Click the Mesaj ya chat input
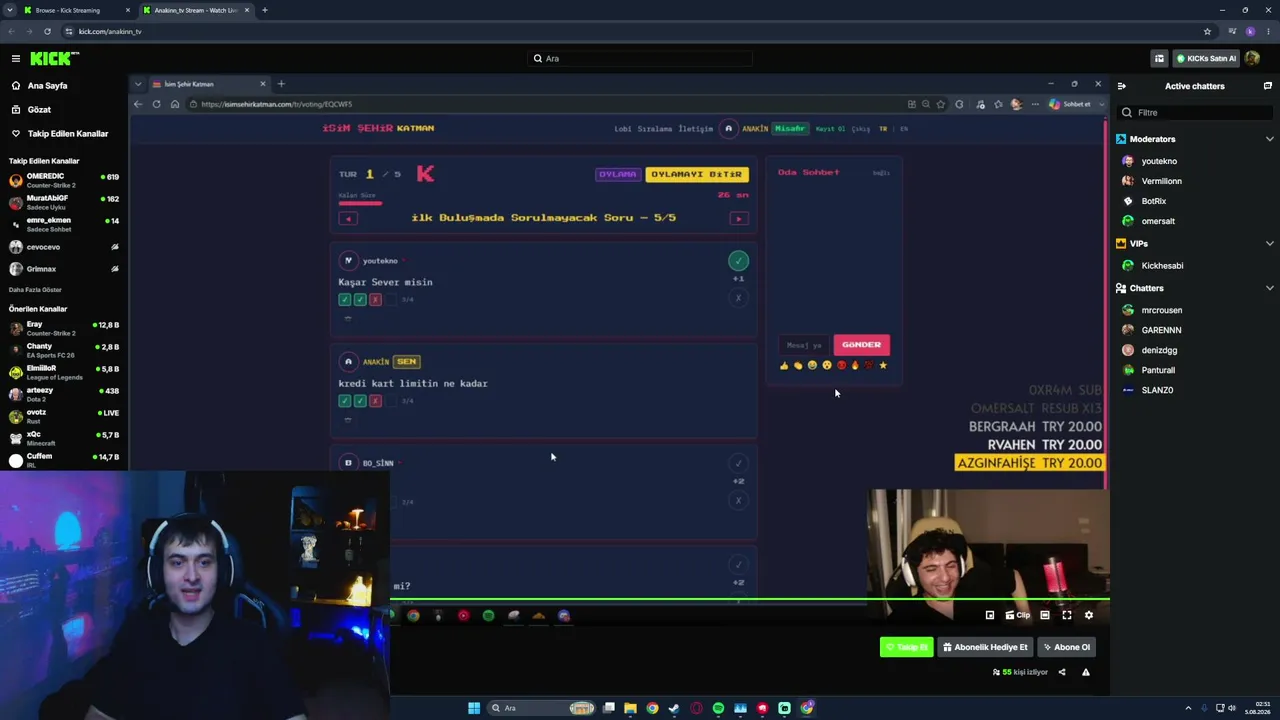1280x720 pixels. [x=804, y=345]
